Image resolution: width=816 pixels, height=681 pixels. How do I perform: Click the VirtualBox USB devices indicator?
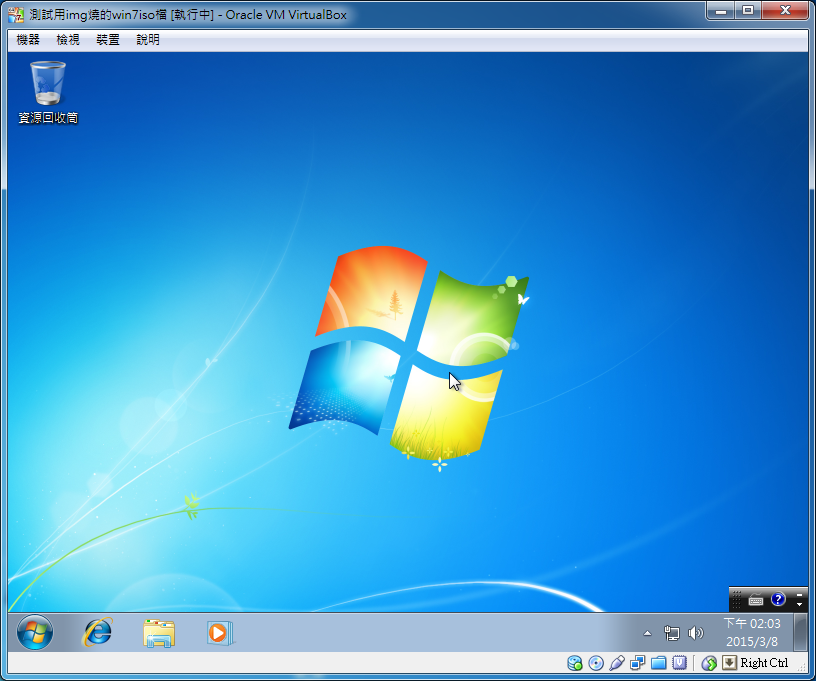click(617, 663)
